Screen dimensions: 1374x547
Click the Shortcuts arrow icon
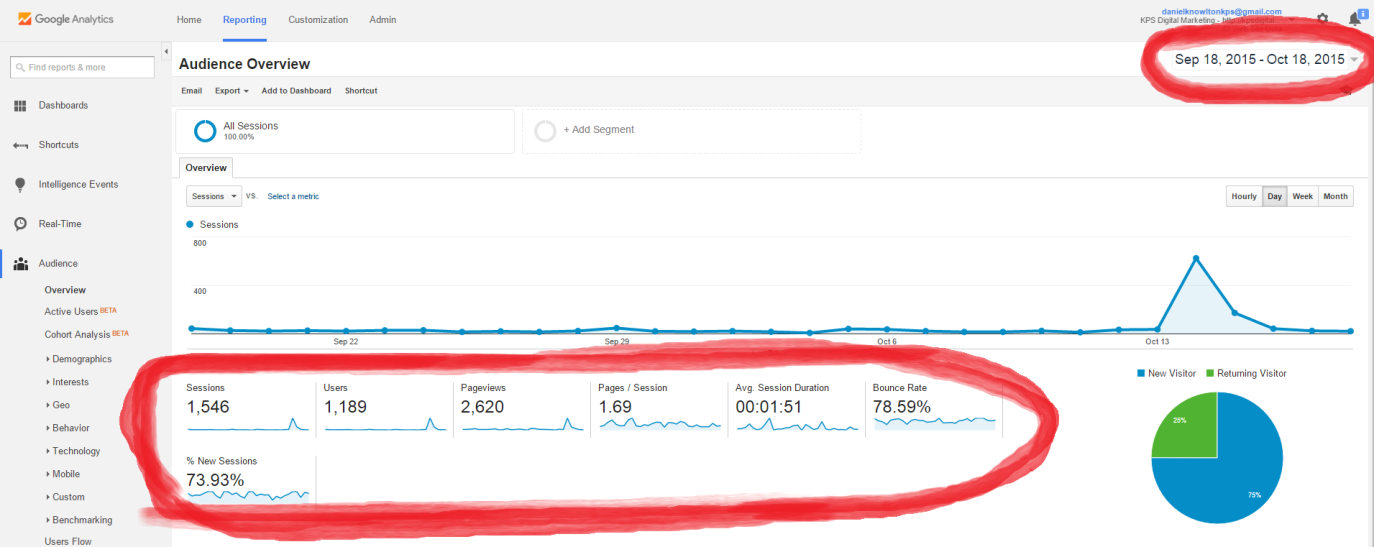tap(20, 145)
